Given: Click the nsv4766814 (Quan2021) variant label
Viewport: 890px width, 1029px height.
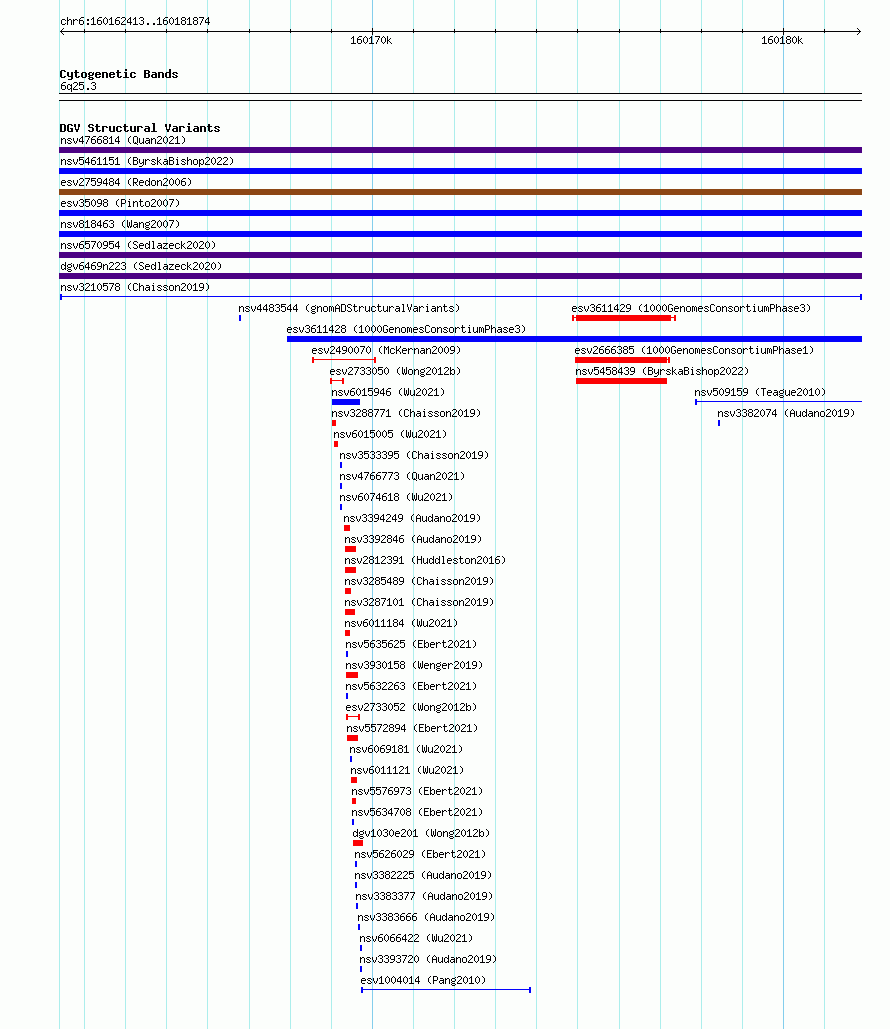Looking at the screenshot, I should [123, 140].
